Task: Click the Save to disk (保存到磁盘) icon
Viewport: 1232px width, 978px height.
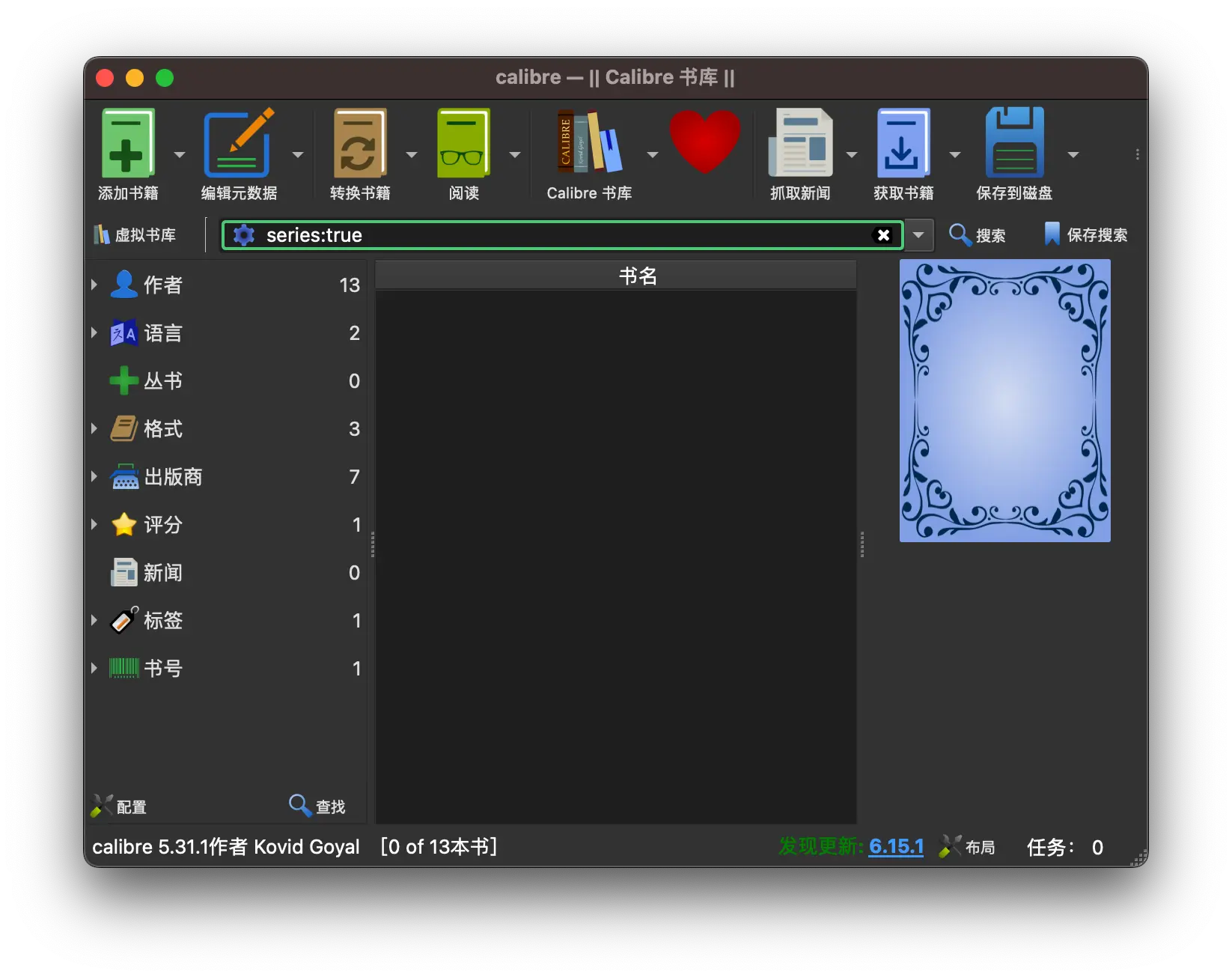Action: tap(1014, 143)
